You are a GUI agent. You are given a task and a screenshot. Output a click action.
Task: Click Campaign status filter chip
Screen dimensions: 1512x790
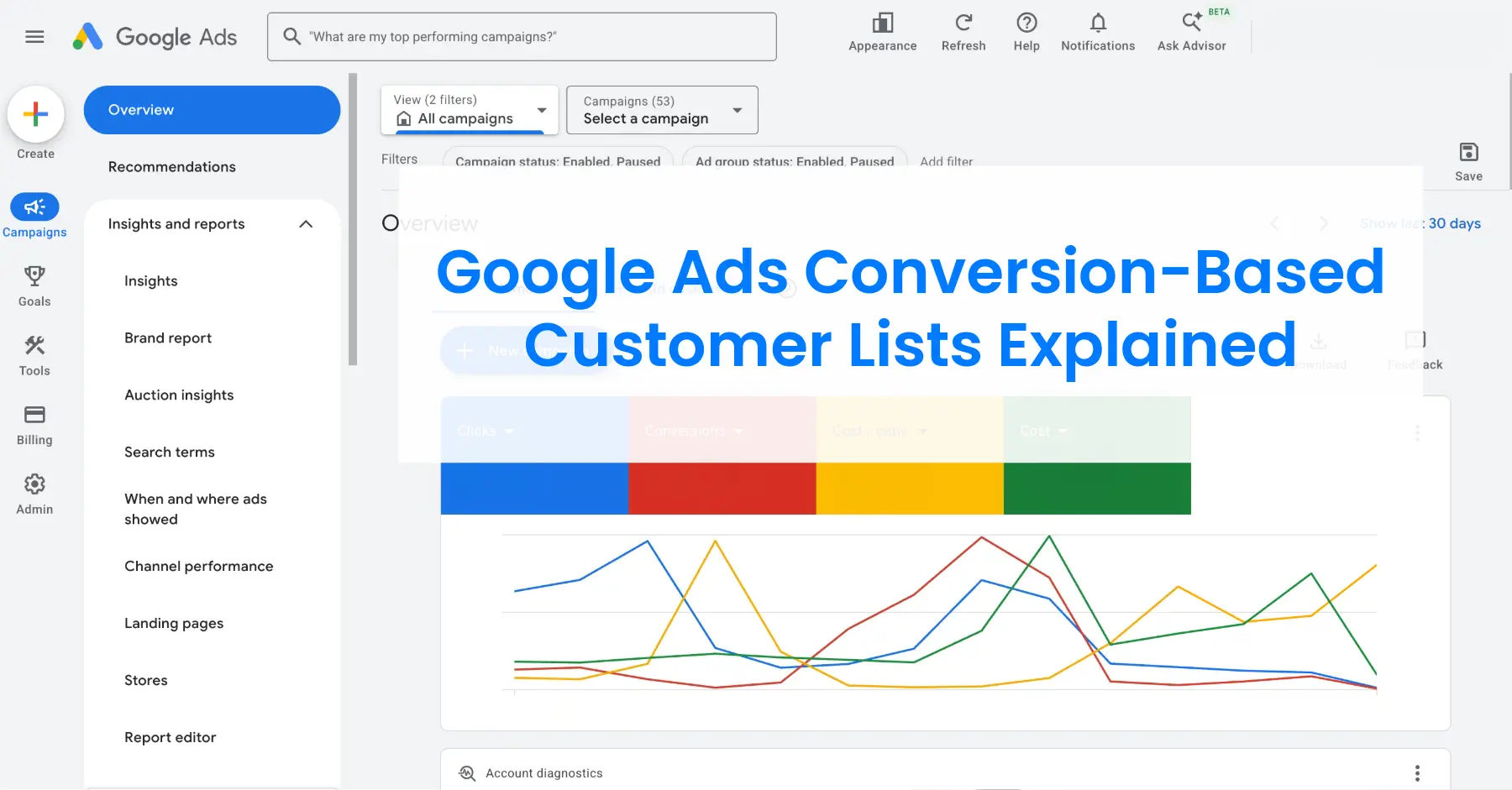(558, 160)
